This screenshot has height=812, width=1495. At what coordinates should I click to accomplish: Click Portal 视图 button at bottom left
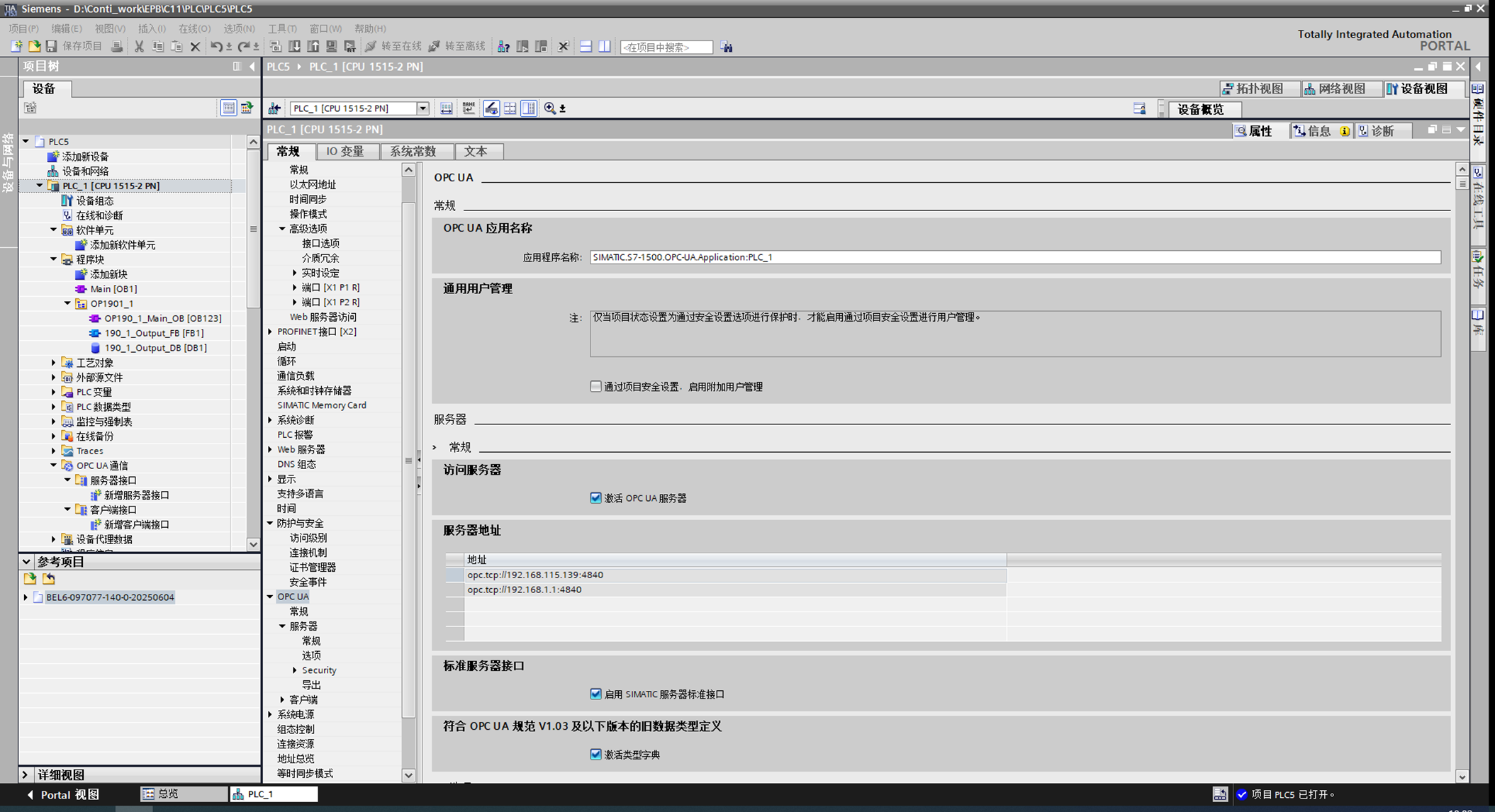click(x=62, y=794)
